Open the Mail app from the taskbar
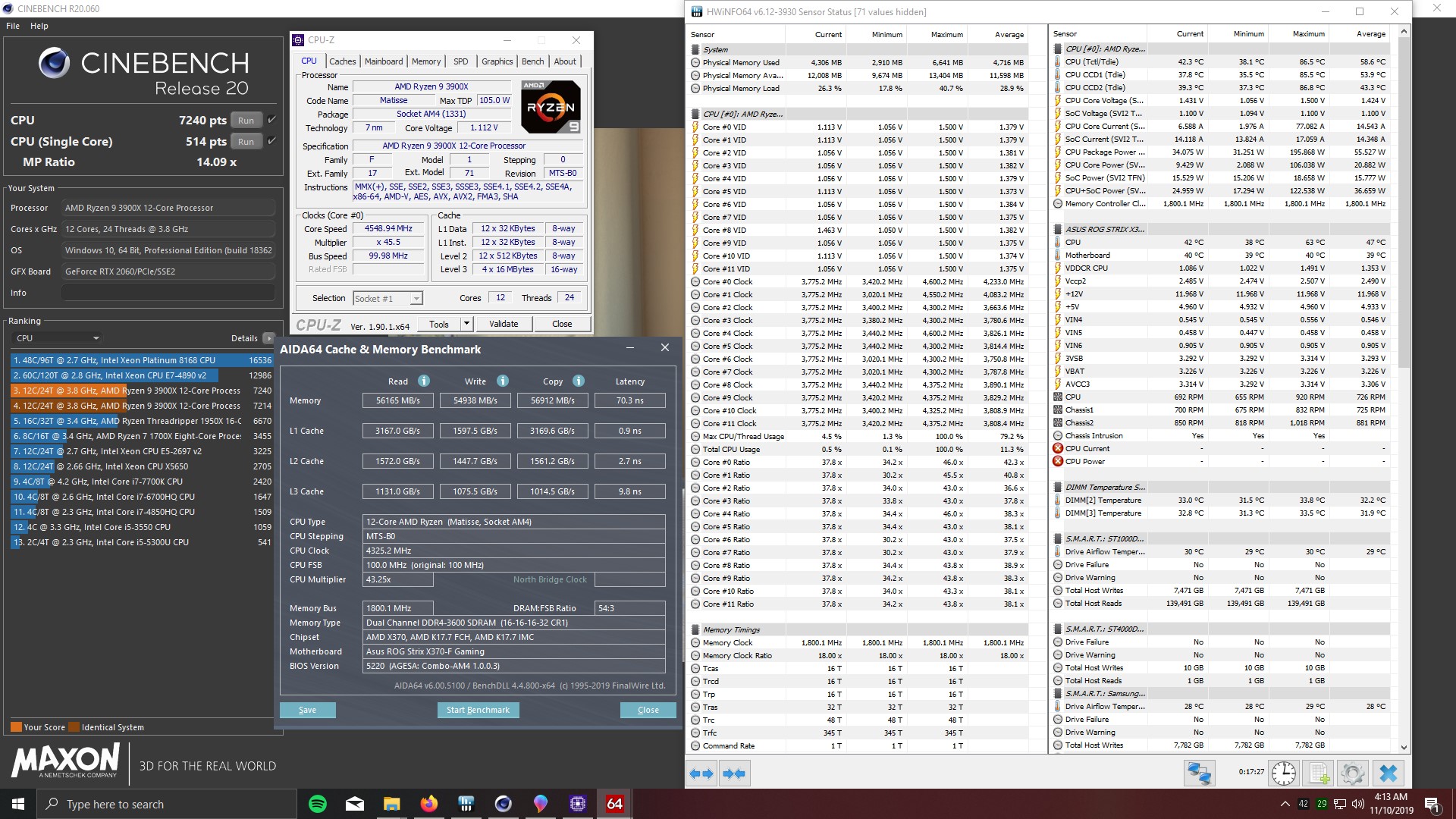 coord(355,804)
